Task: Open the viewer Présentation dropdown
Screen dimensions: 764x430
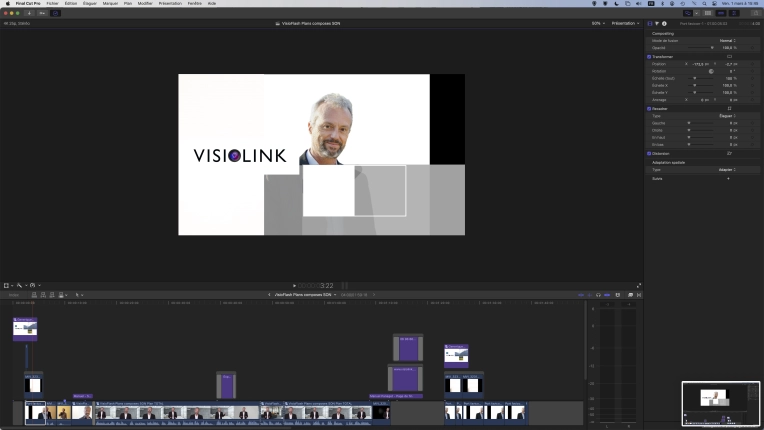Action: click(x=625, y=23)
